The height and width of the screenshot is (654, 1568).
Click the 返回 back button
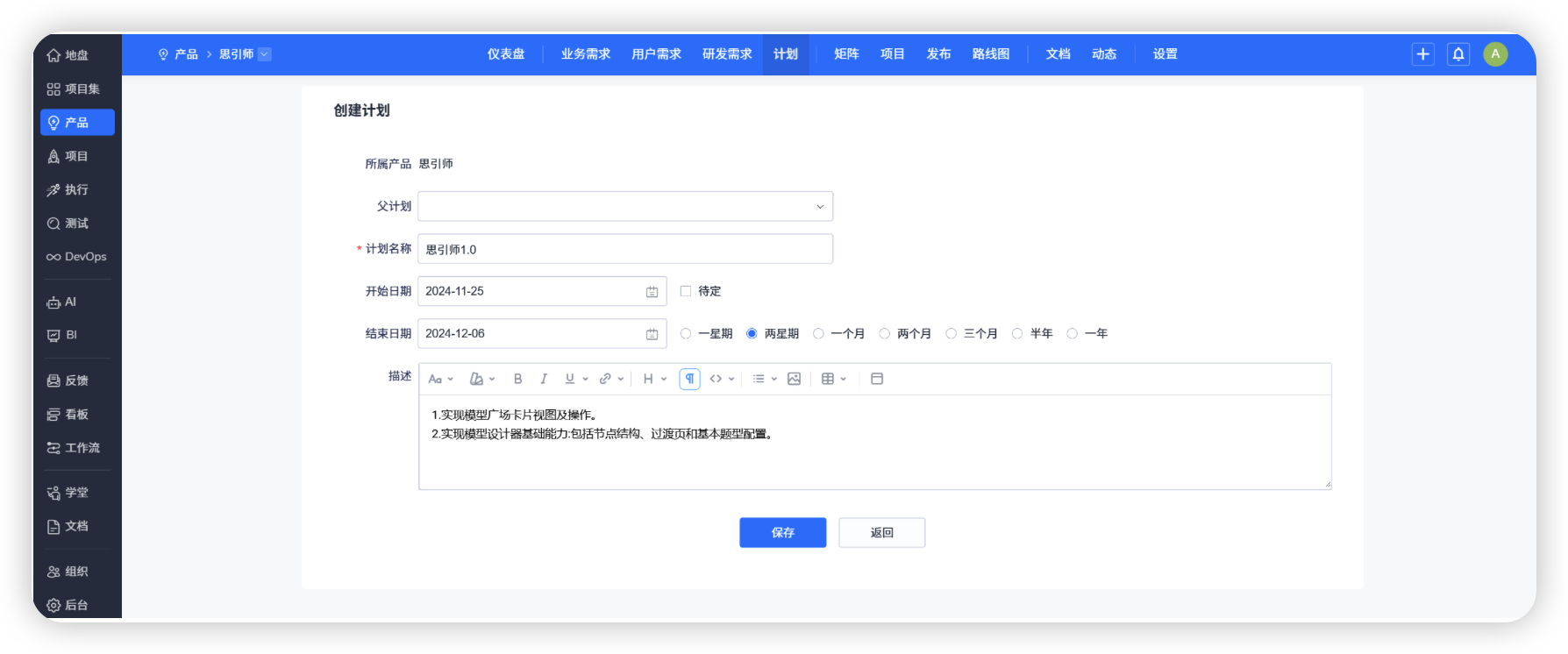pyautogui.click(x=882, y=532)
